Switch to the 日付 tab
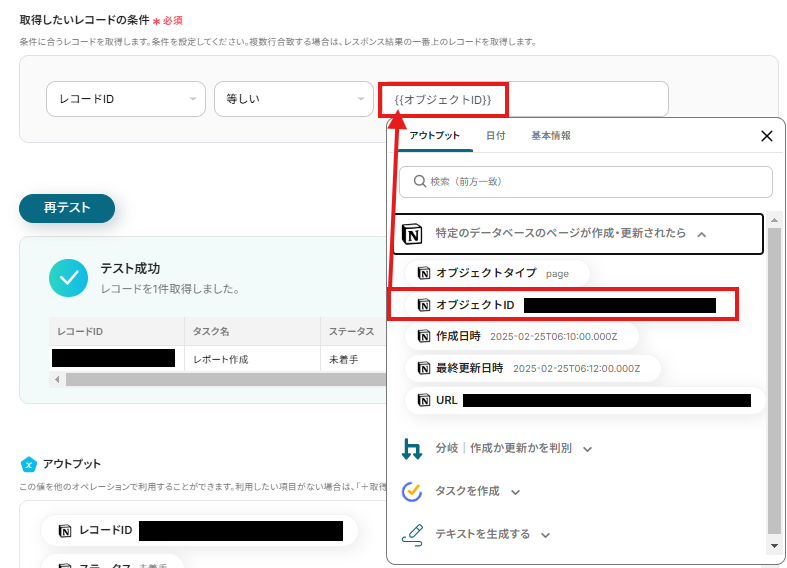 (x=495, y=136)
